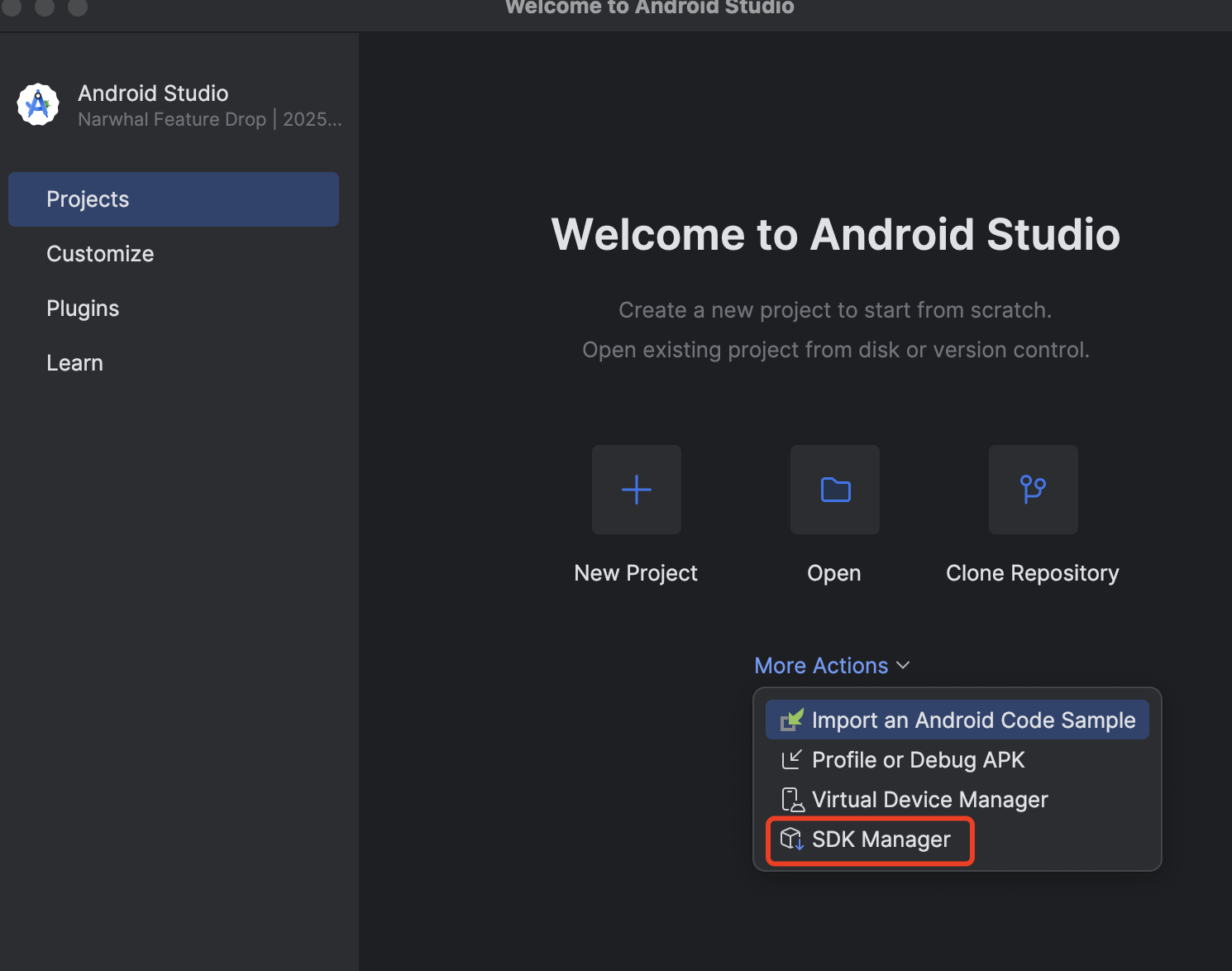
Task: Click the Virtual Device Manager icon
Action: (x=792, y=799)
